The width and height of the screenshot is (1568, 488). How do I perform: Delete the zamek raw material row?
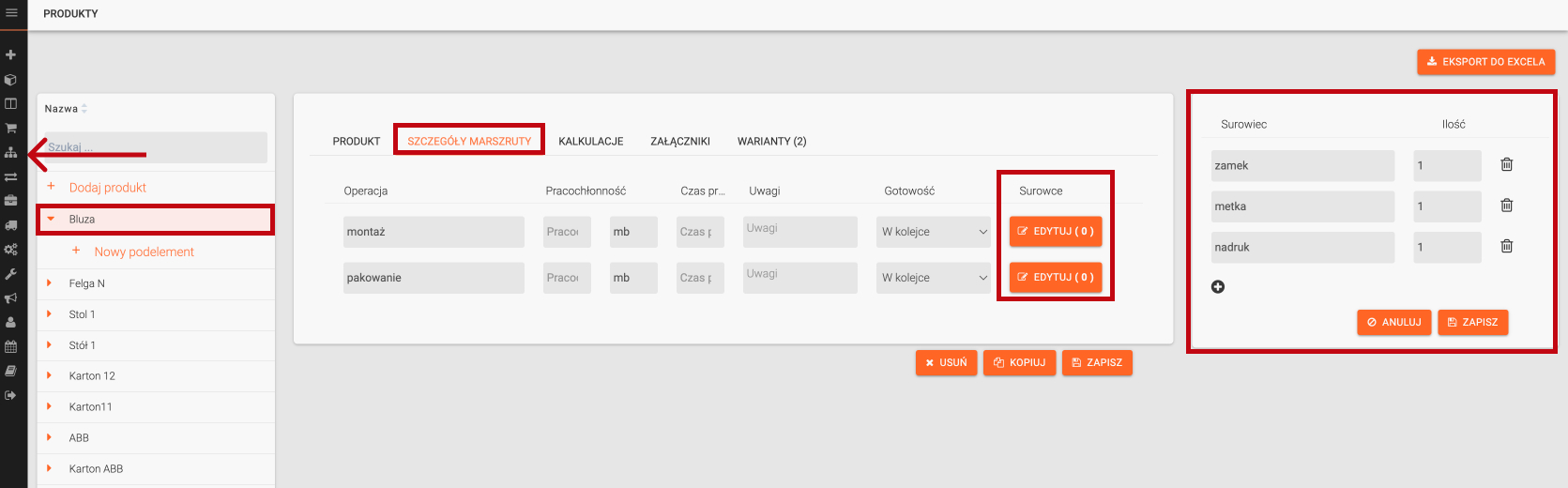click(x=1506, y=165)
